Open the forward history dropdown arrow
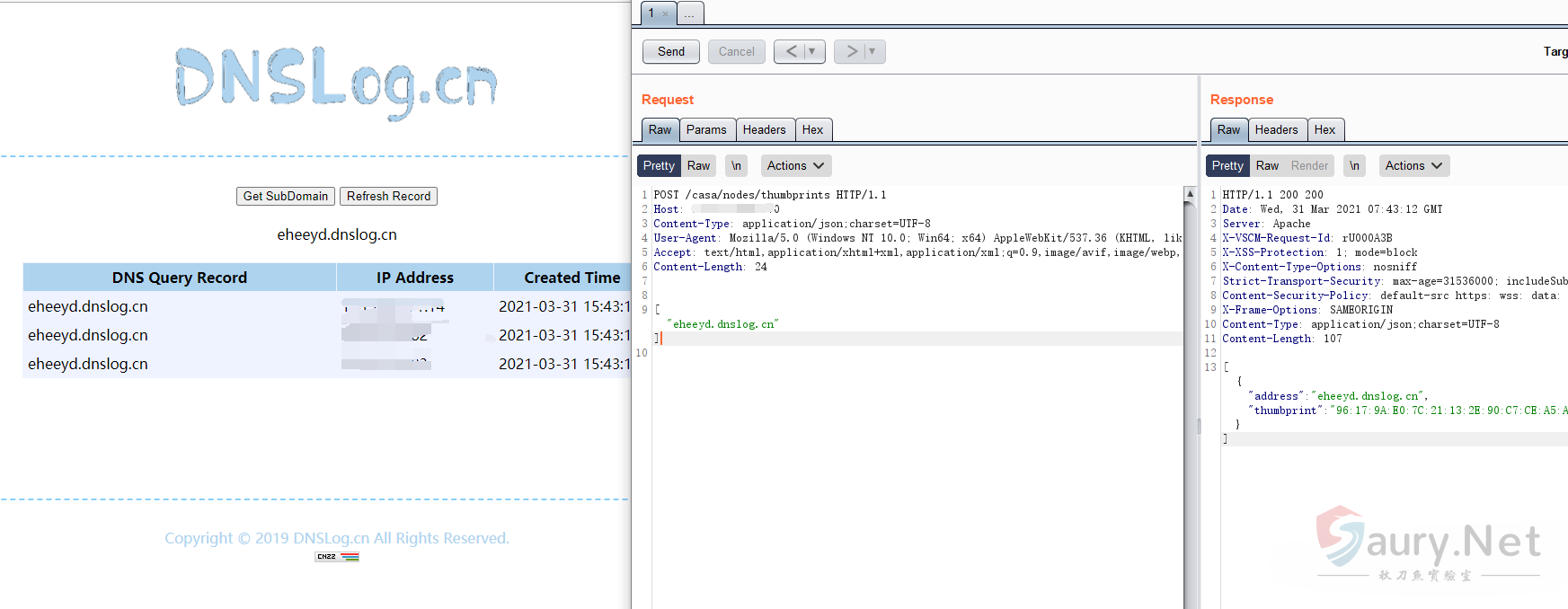The image size is (1568, 609). (x=873, y=52)
